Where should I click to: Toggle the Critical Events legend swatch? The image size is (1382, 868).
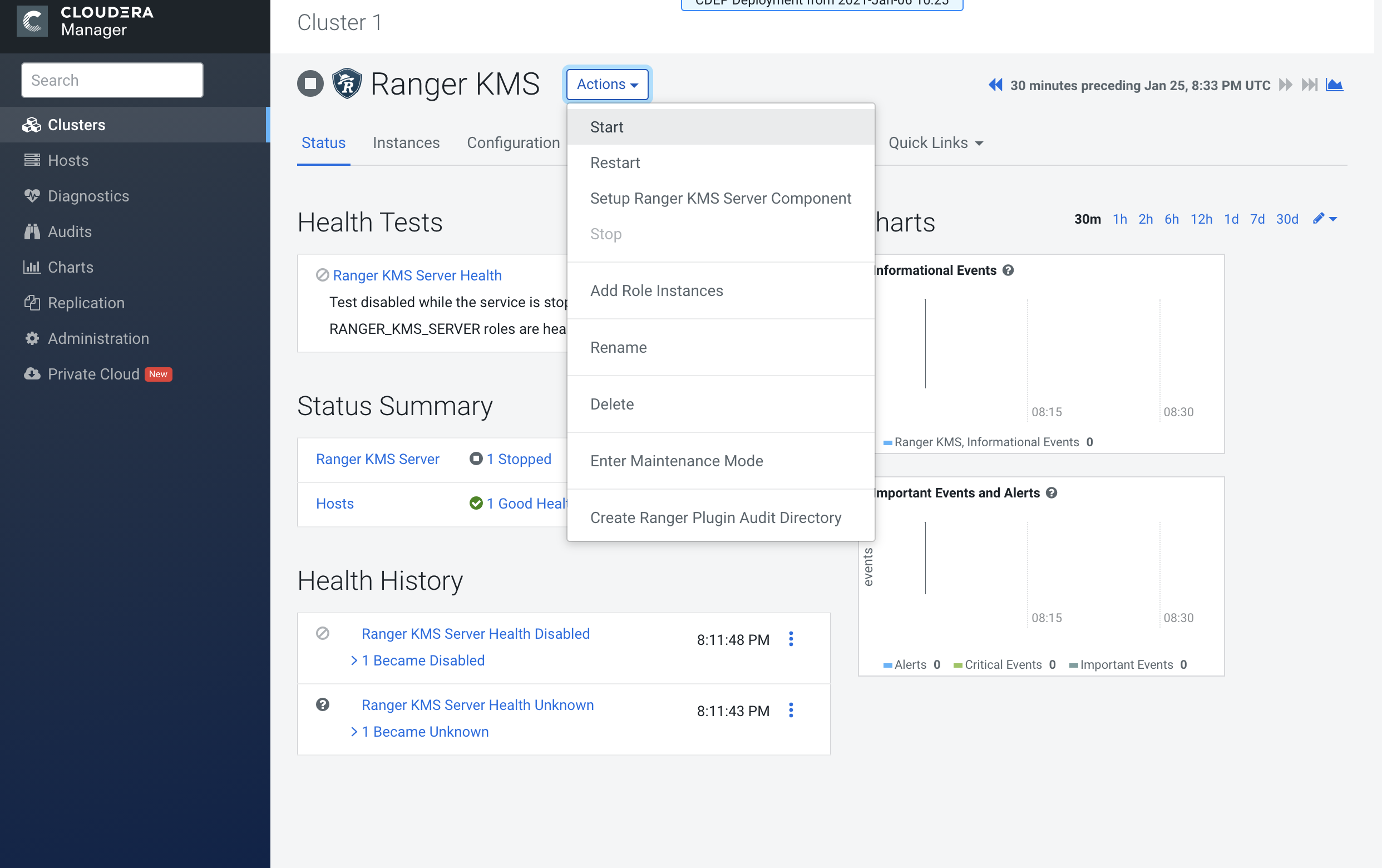click(958, 665)
